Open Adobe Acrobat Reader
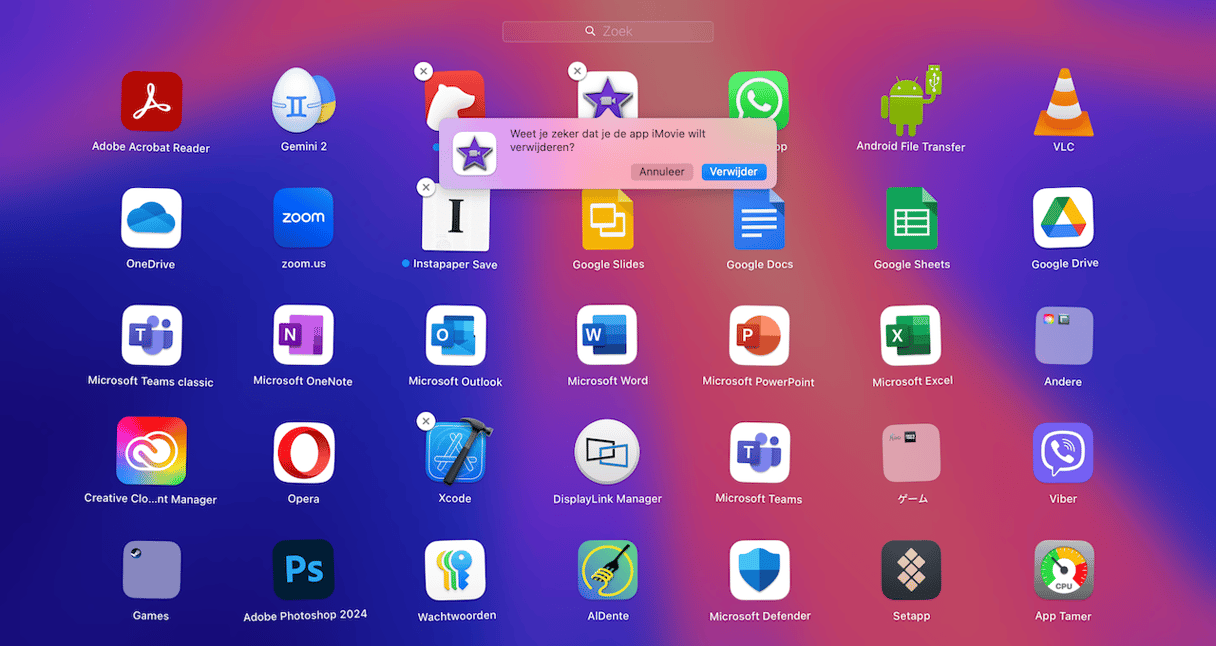The width and height of the screenshot is (1216, 646). [x=151, y=101]
